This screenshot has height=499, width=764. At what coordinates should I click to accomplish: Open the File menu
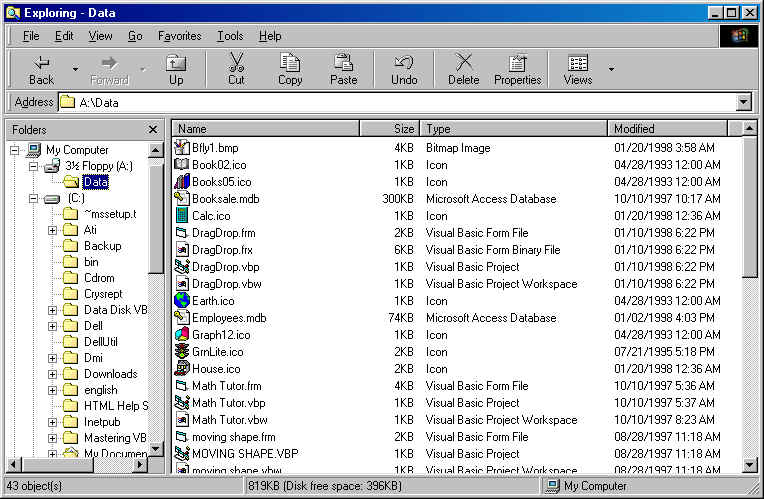pos(31,36)
